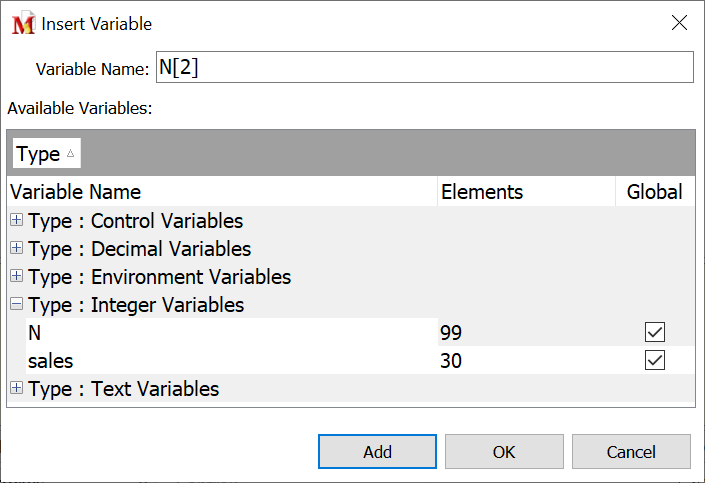Click the Add button
The width and height of the screenshot is (705, 483).
coord(377,452)
